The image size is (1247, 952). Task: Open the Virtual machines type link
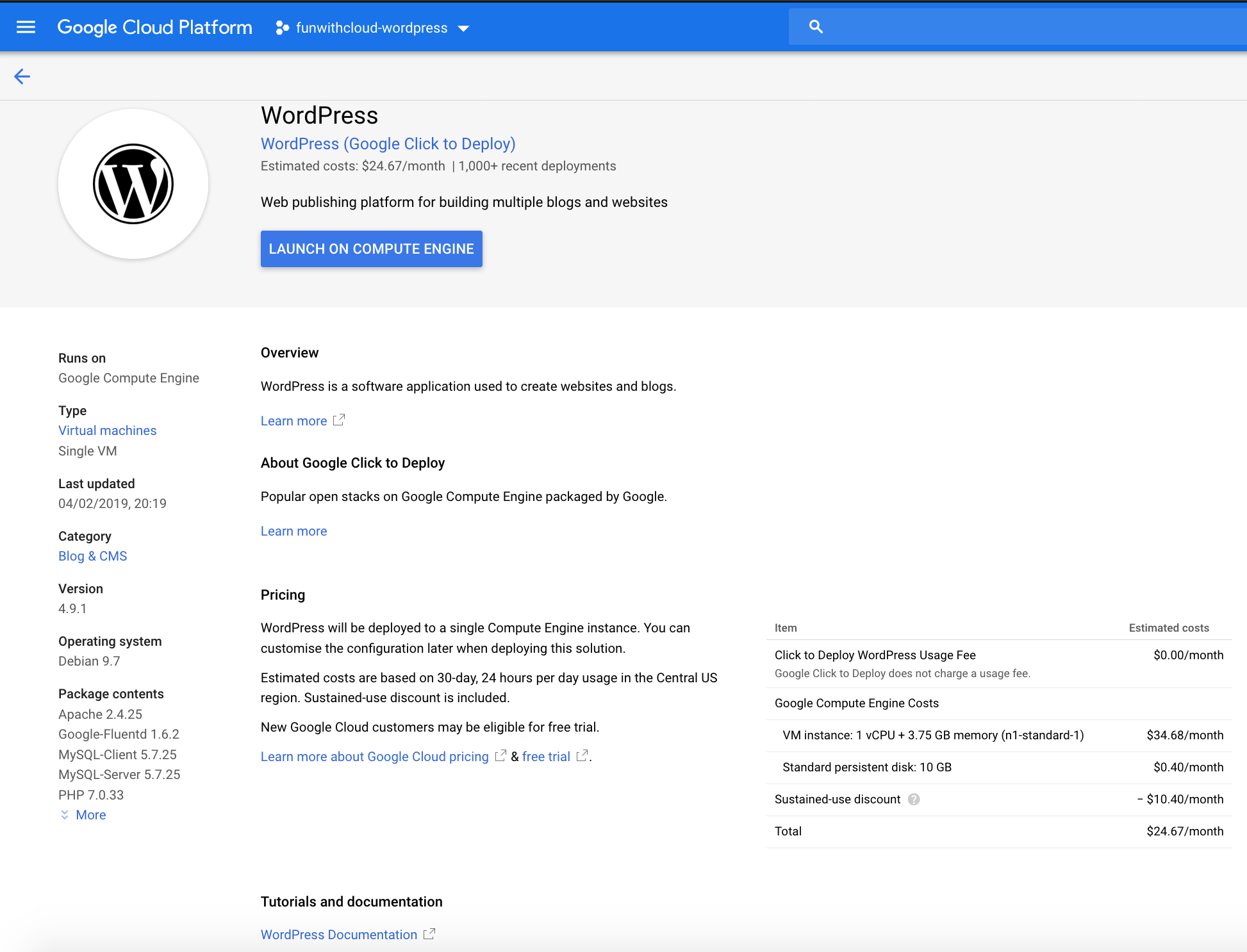(108, 431)
